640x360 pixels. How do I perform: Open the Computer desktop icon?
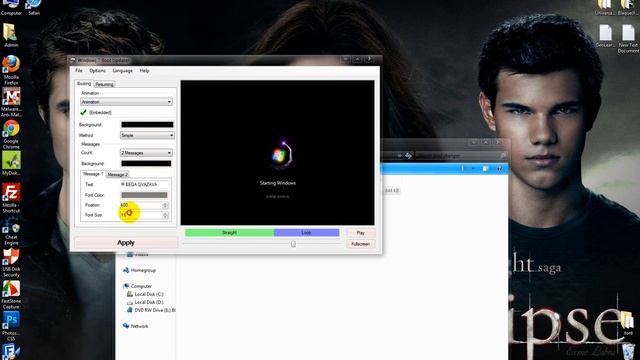tap(11, 7)
